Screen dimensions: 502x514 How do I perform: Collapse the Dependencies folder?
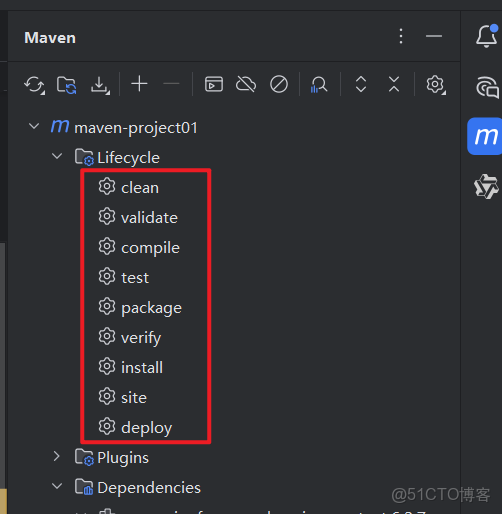click(57, 486)
